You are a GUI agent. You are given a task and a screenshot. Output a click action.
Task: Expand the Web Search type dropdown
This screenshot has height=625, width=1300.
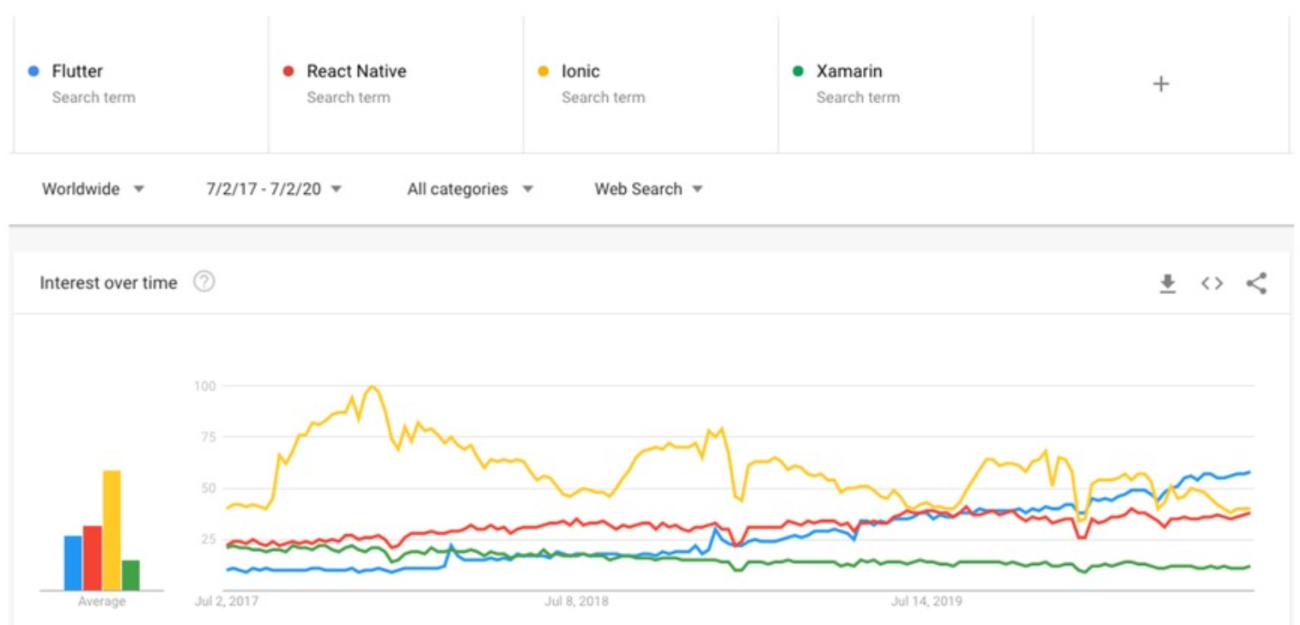[x=649, y=189]
